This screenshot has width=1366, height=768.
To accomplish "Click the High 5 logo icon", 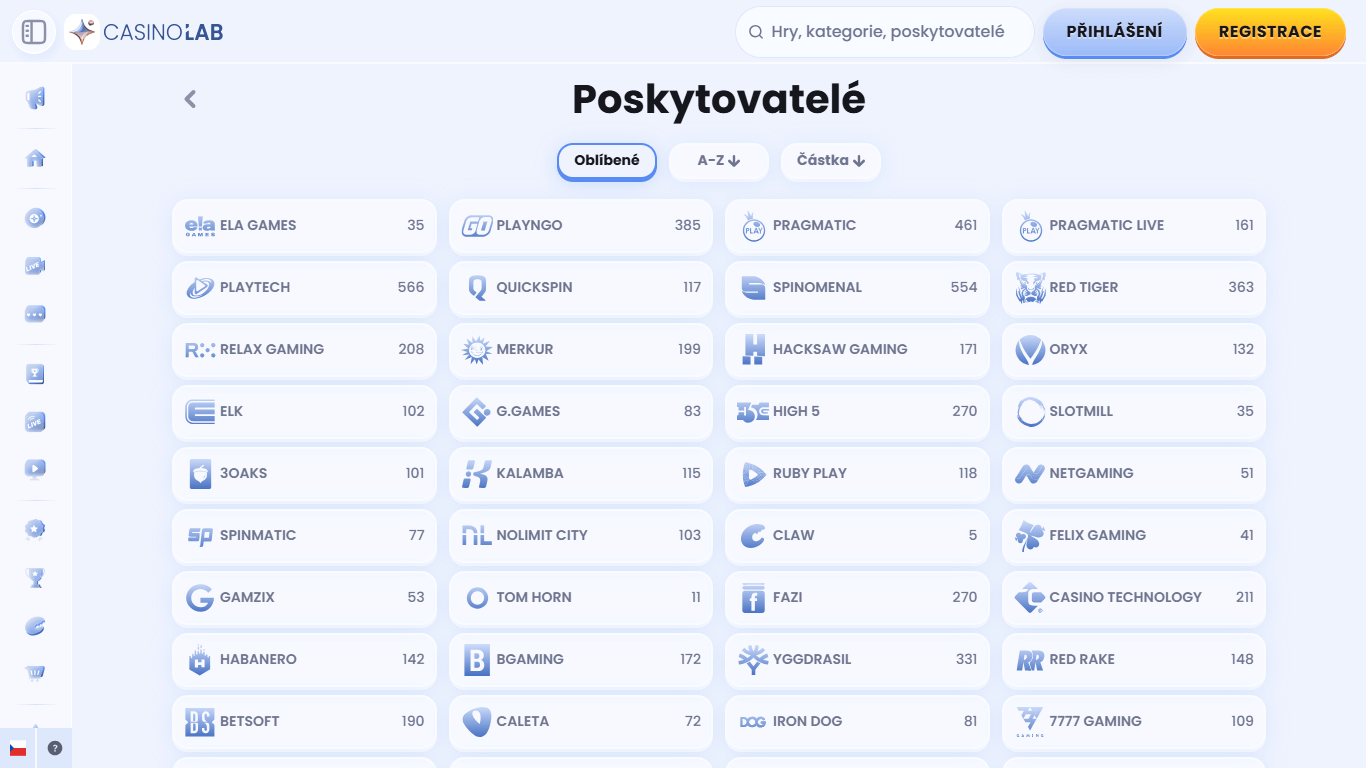I will [x=753, y=411].
